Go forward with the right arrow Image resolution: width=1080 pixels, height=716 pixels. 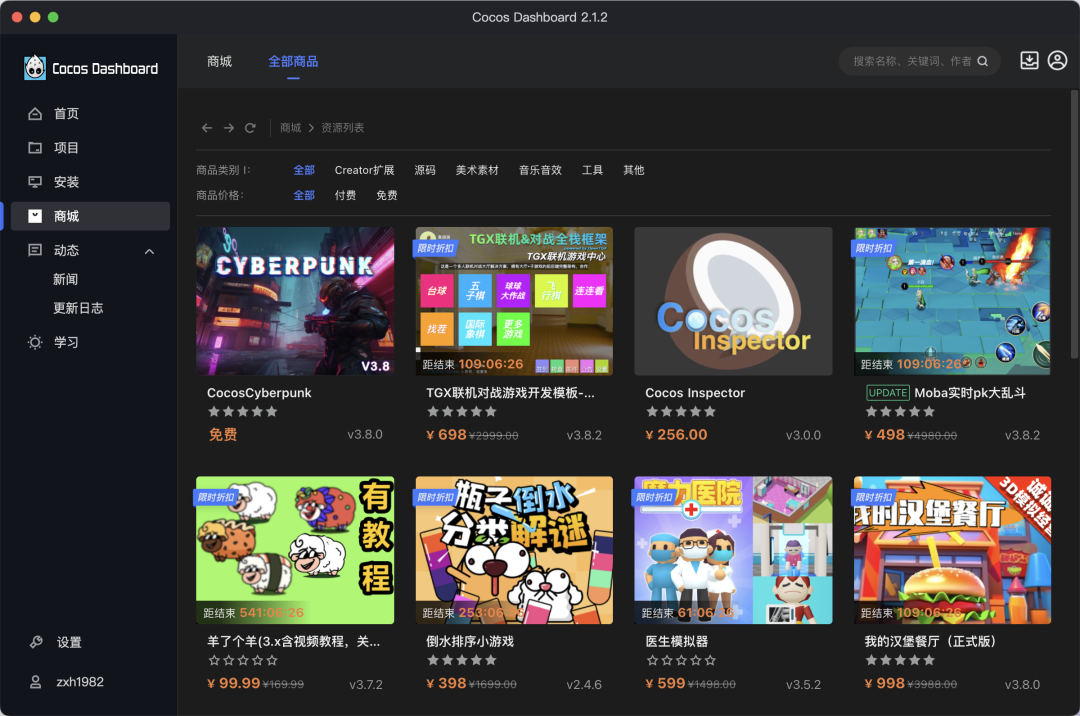[x=229, y=128]
